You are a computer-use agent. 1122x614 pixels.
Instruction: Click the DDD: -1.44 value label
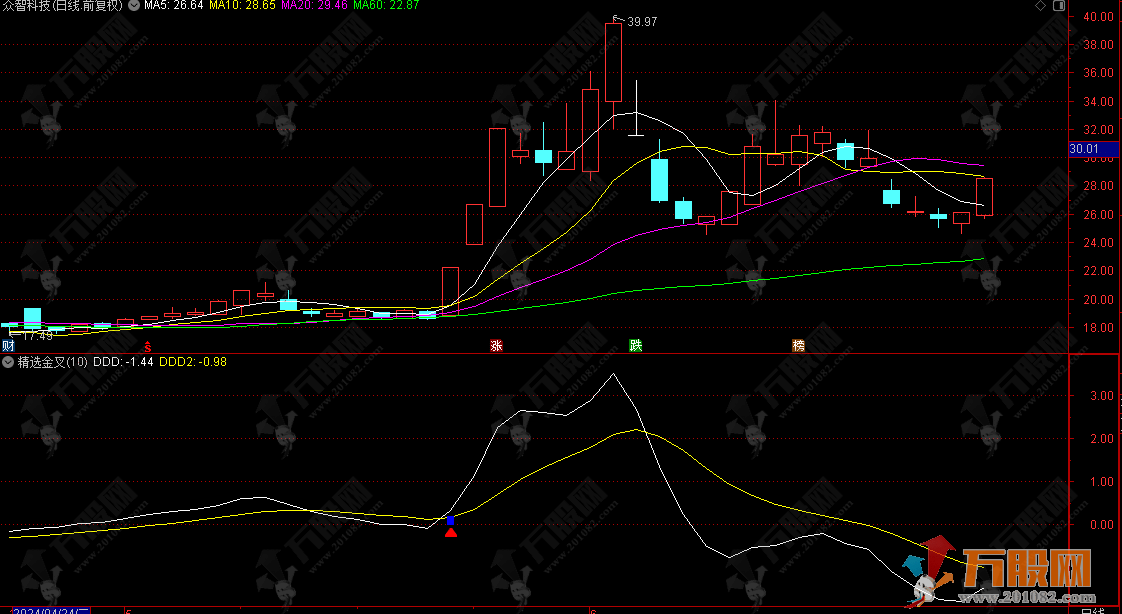tap(123, 362)
